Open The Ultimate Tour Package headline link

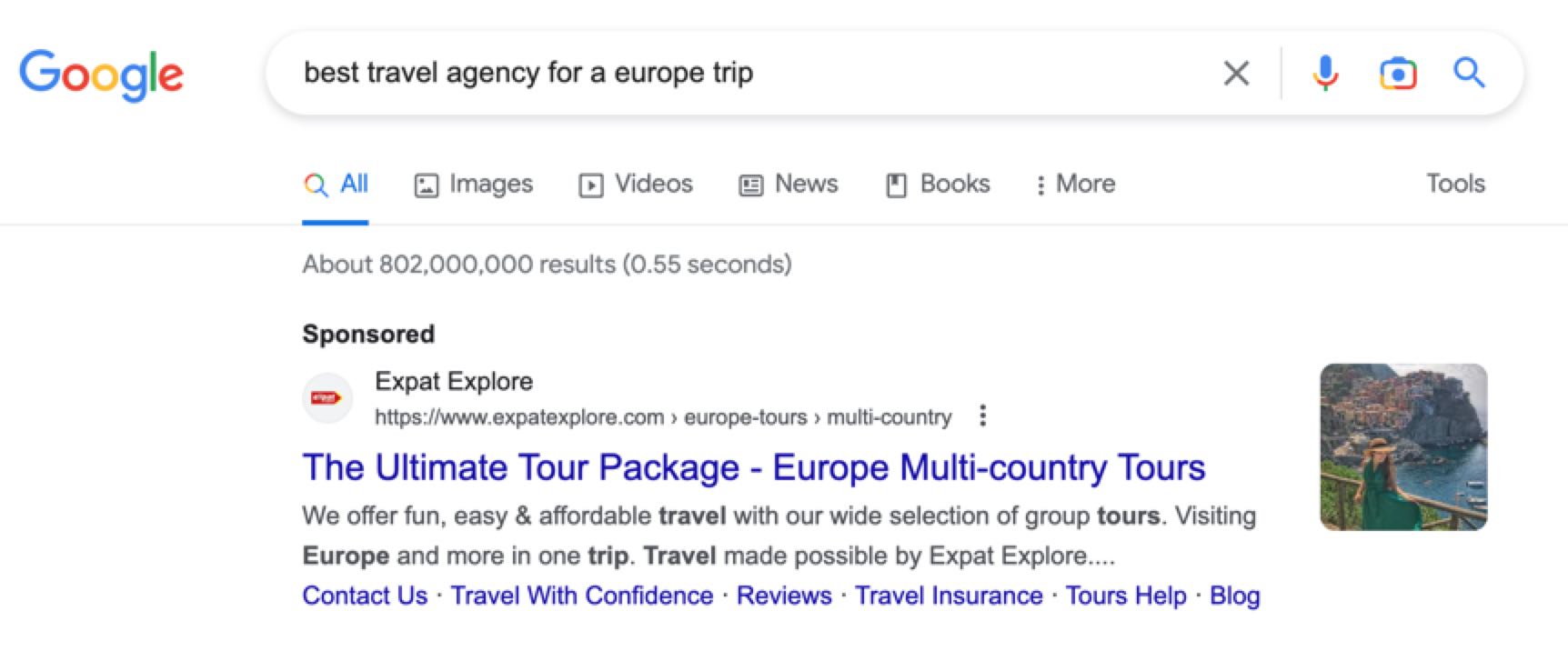[753, 467]
